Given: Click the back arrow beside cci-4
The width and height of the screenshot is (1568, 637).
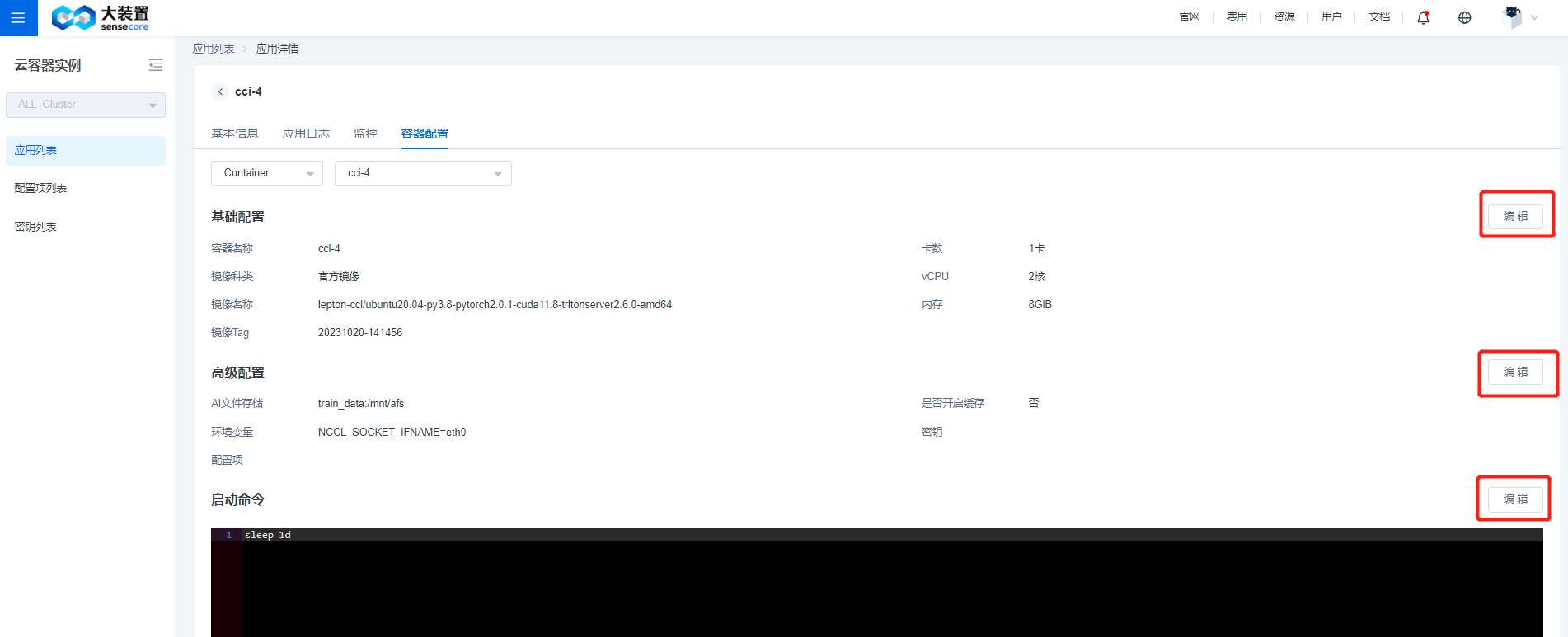Looking at the screenshot, I should point(220,91).
